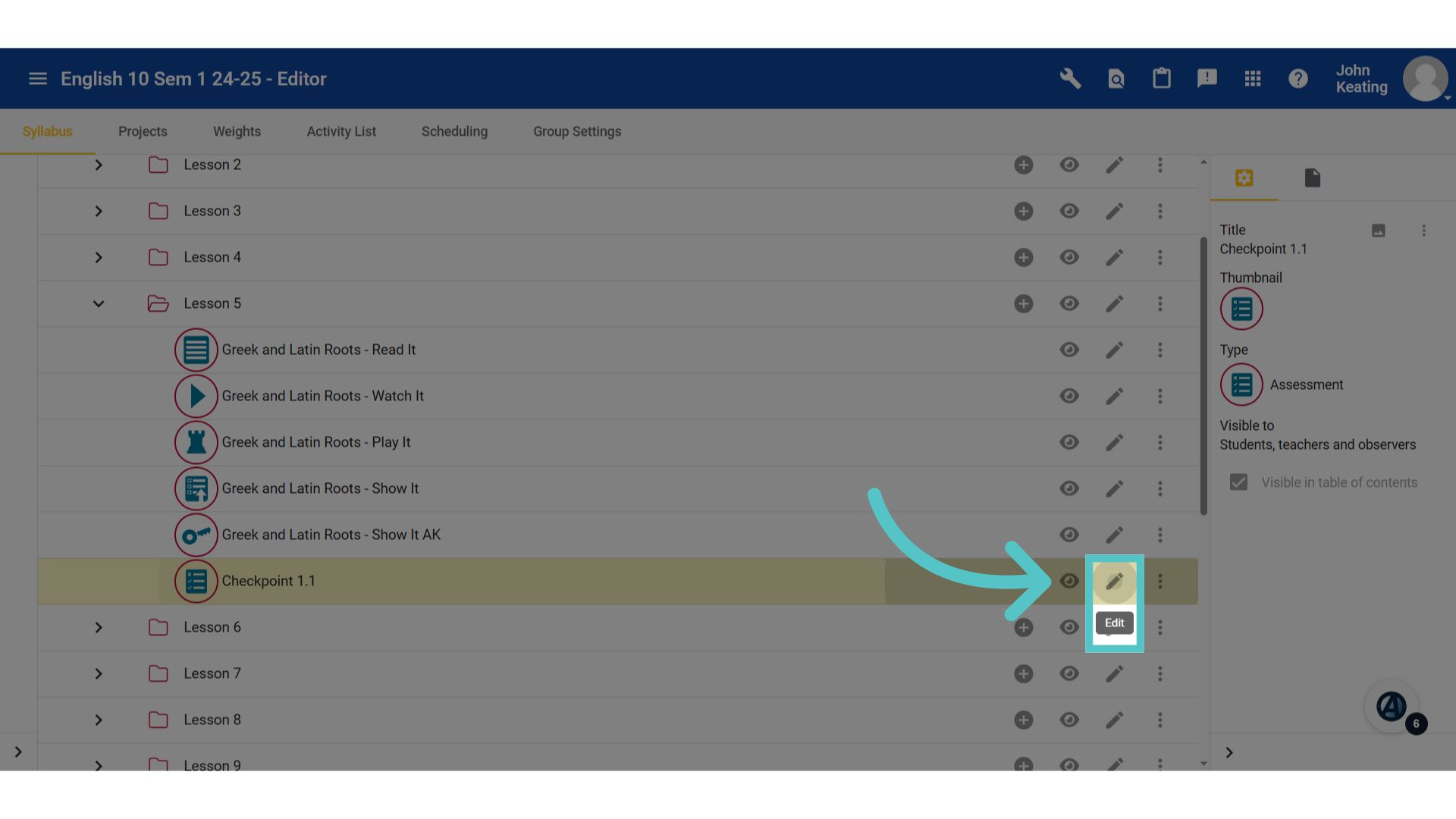Image resolution: width=1456 pixels, height=819 pixels.
Task: Toggle visibility eye for Greek and Latin Roots - Read It
Action: point(1069,350)
